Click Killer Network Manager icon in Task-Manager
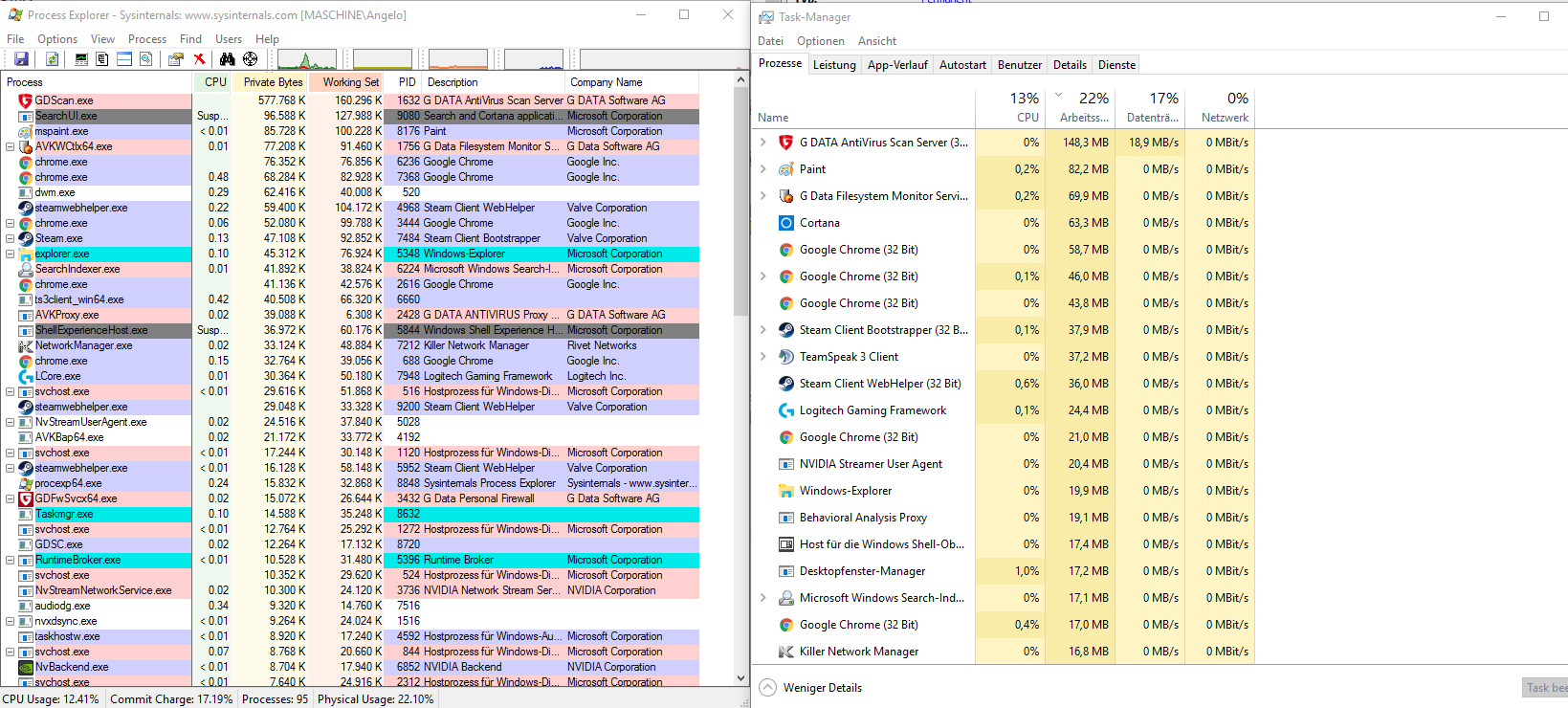 pyautogui.click(x=786, y=652)
